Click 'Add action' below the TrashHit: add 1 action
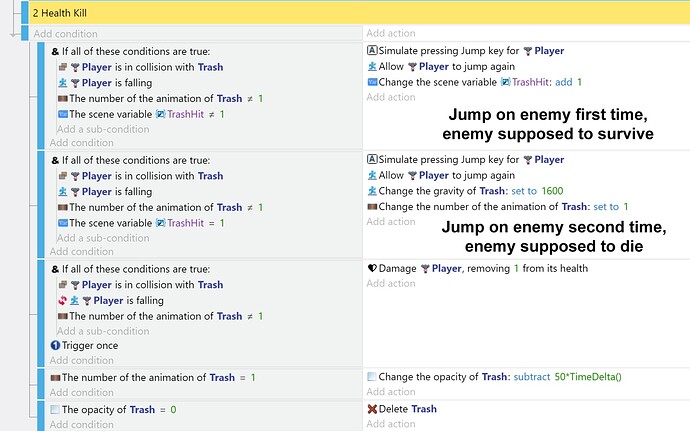The width and height of the screenshot is (690, 431). pyautogui.click(x=391, y=97)
